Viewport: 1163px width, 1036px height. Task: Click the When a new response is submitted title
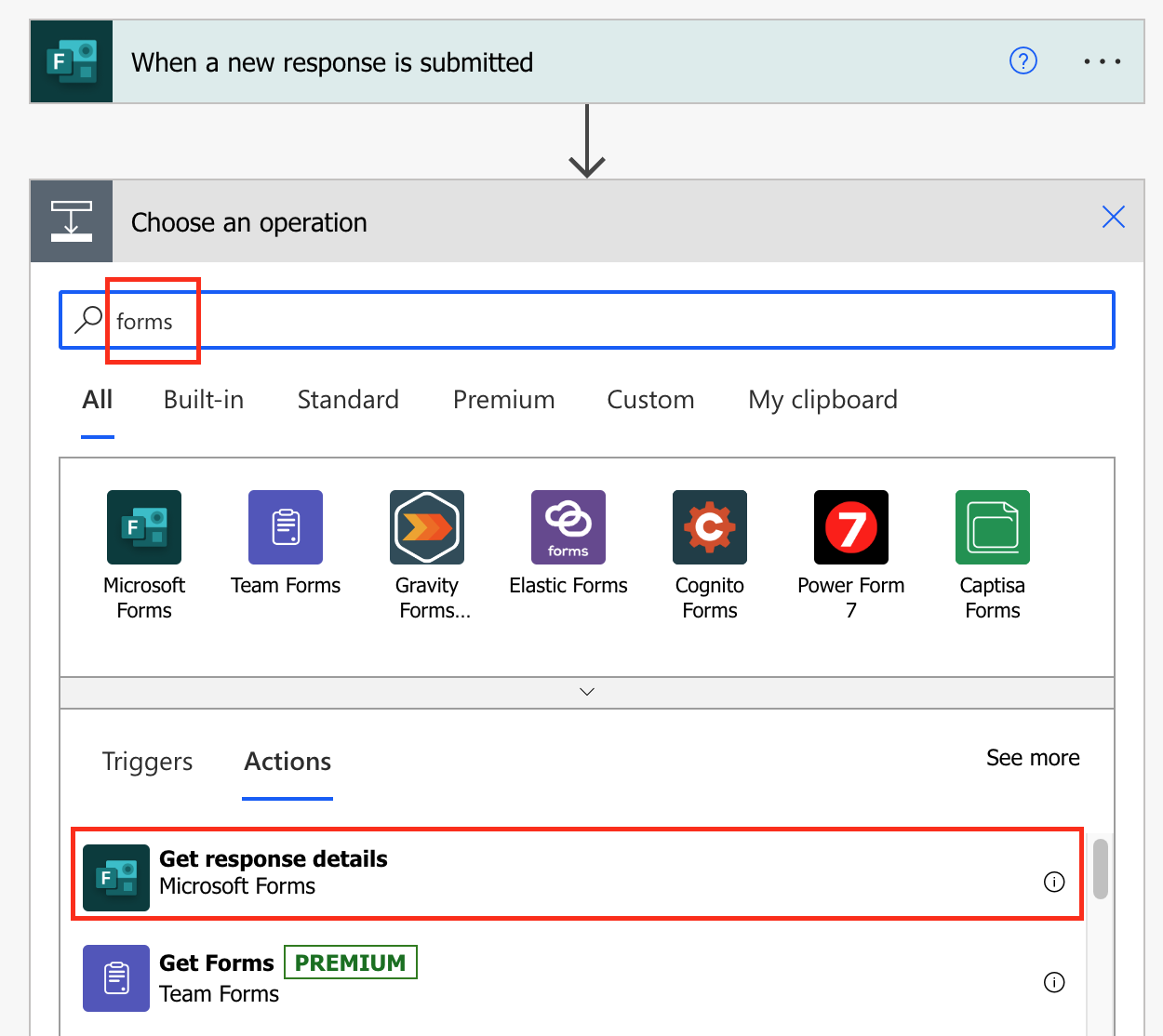coord(332,62)
